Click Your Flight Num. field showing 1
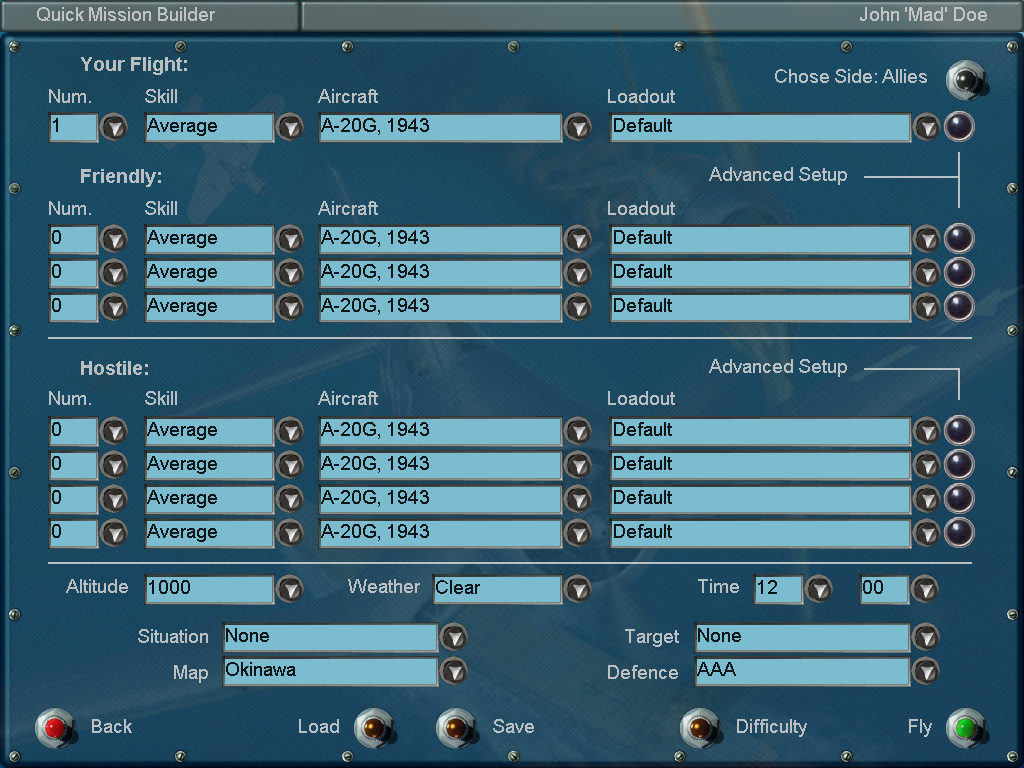1024x768 pixels. (x=73, y=127)
